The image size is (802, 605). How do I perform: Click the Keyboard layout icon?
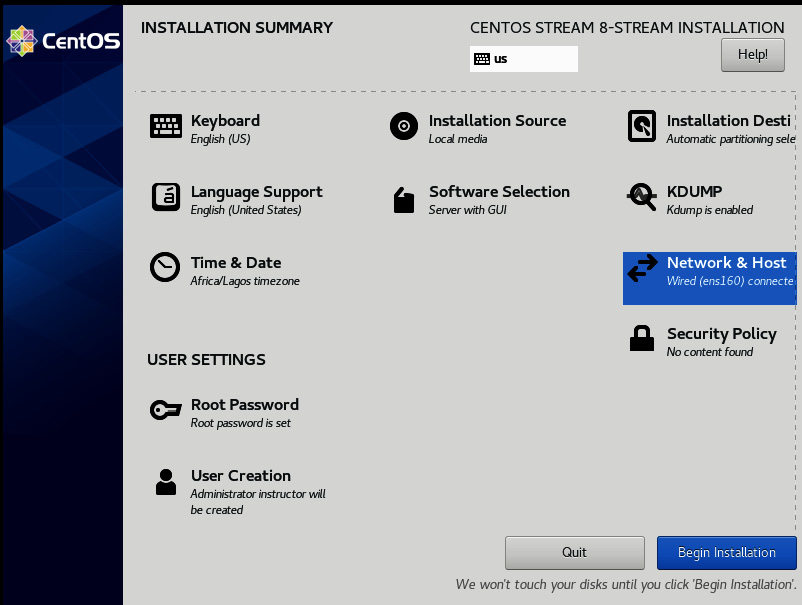click(166, 126)
